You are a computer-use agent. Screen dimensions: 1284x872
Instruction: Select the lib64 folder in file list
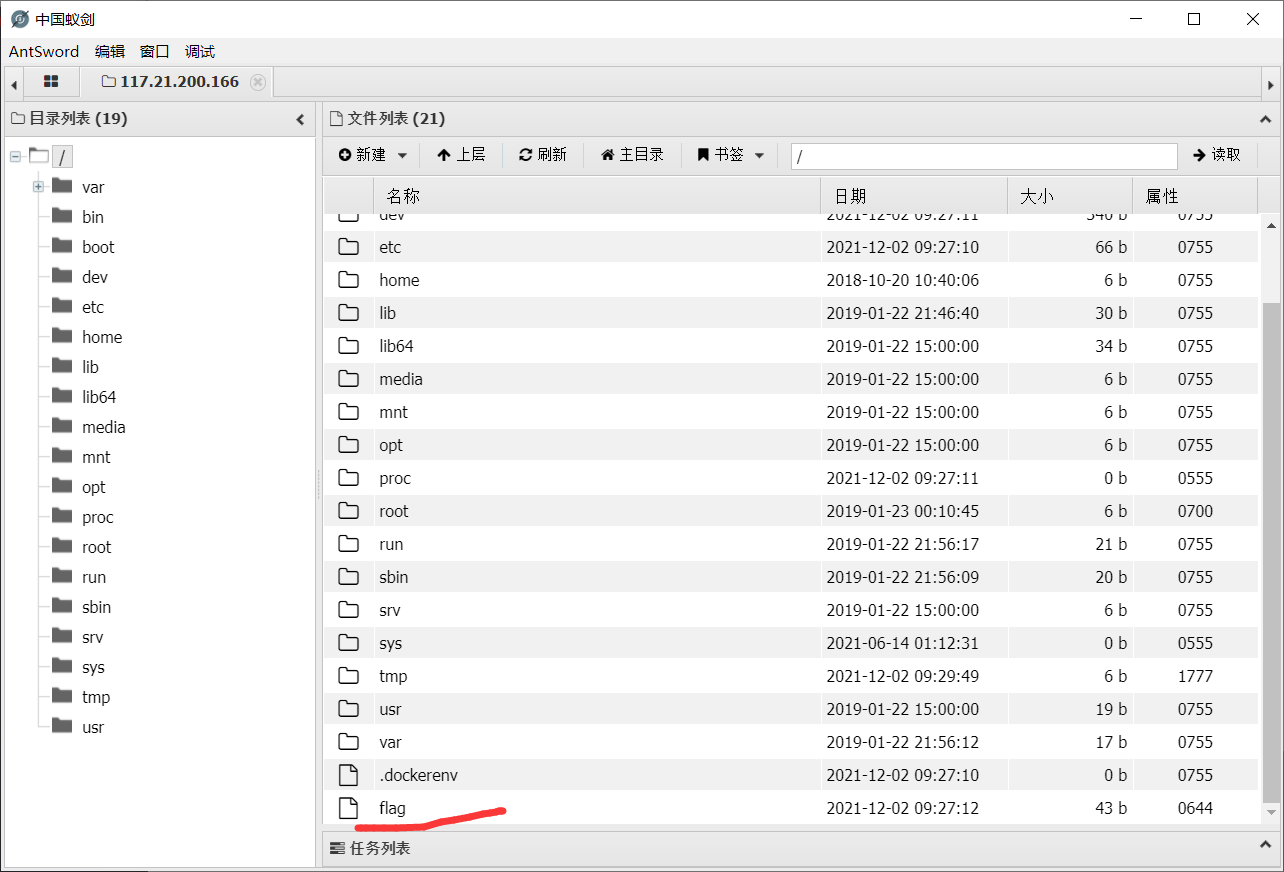point(396,346)
